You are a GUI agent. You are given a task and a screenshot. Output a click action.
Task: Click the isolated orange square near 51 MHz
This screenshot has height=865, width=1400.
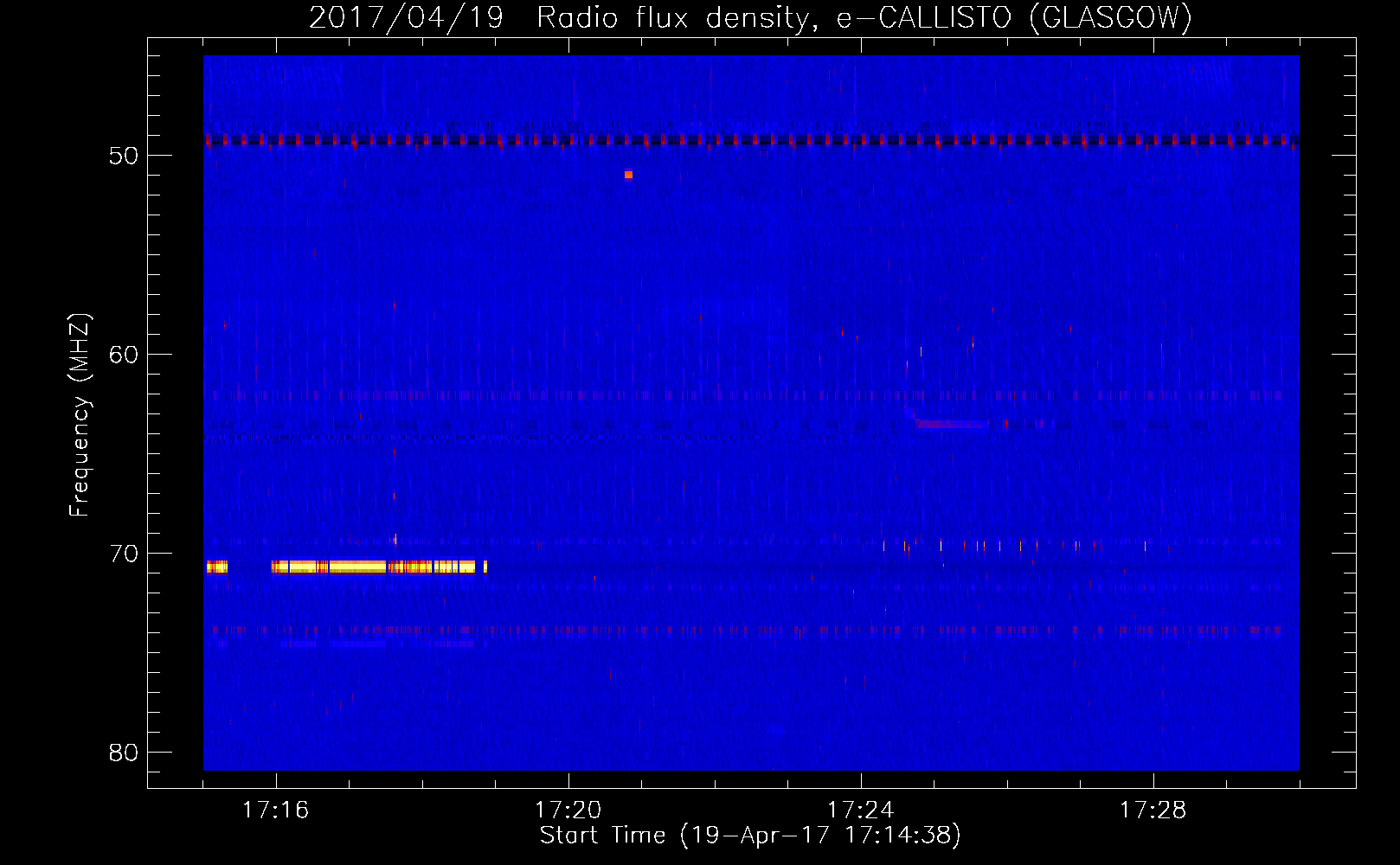628,175
